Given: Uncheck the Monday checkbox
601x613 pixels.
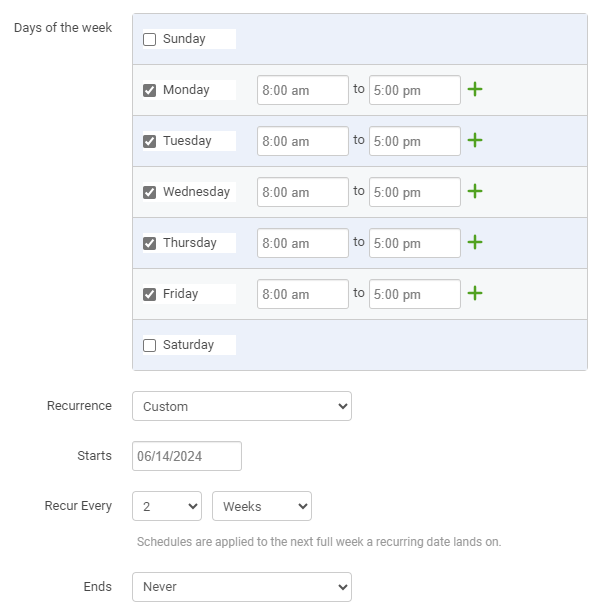Looking at the screenshot, I should tap(149, 90).
